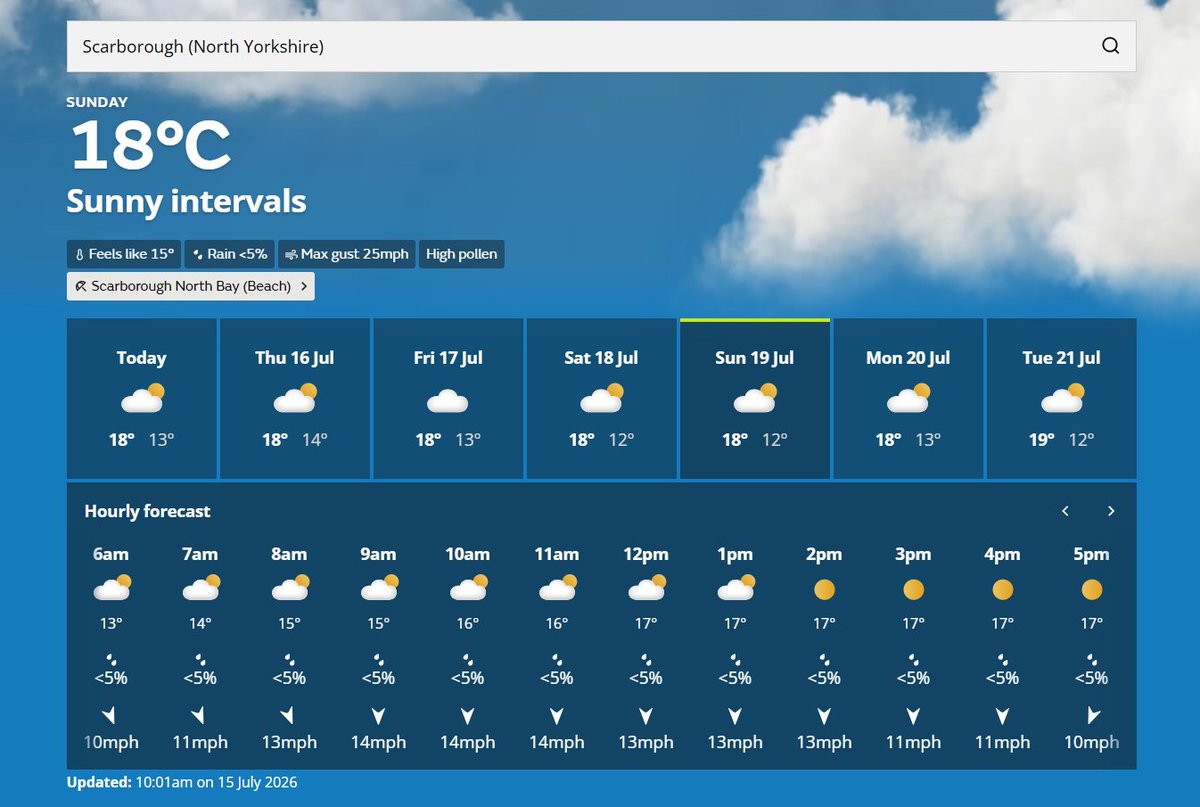
Task: Click the 5pm raindrop chance icon
Action: point(1091,660)
